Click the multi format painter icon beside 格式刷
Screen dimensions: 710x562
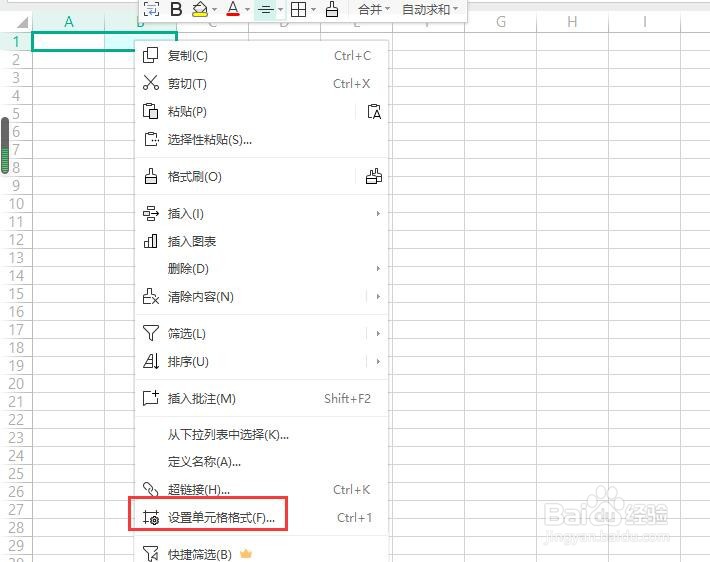point(374,176)
